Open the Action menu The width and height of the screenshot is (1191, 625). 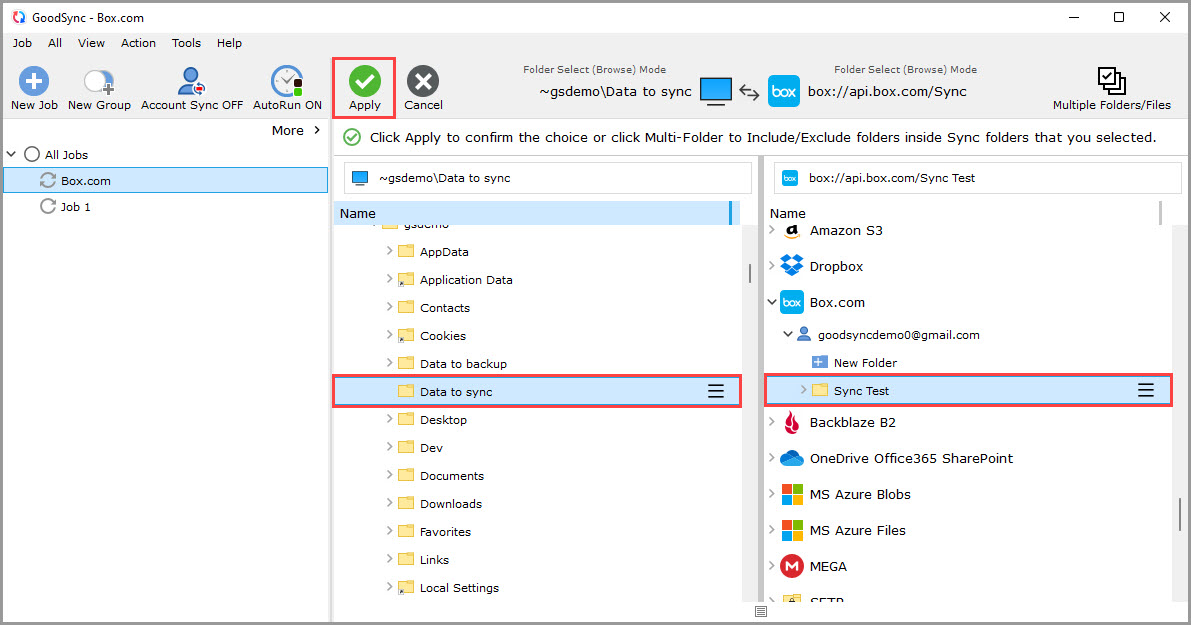pyautogui.click(x=138, y=43)
